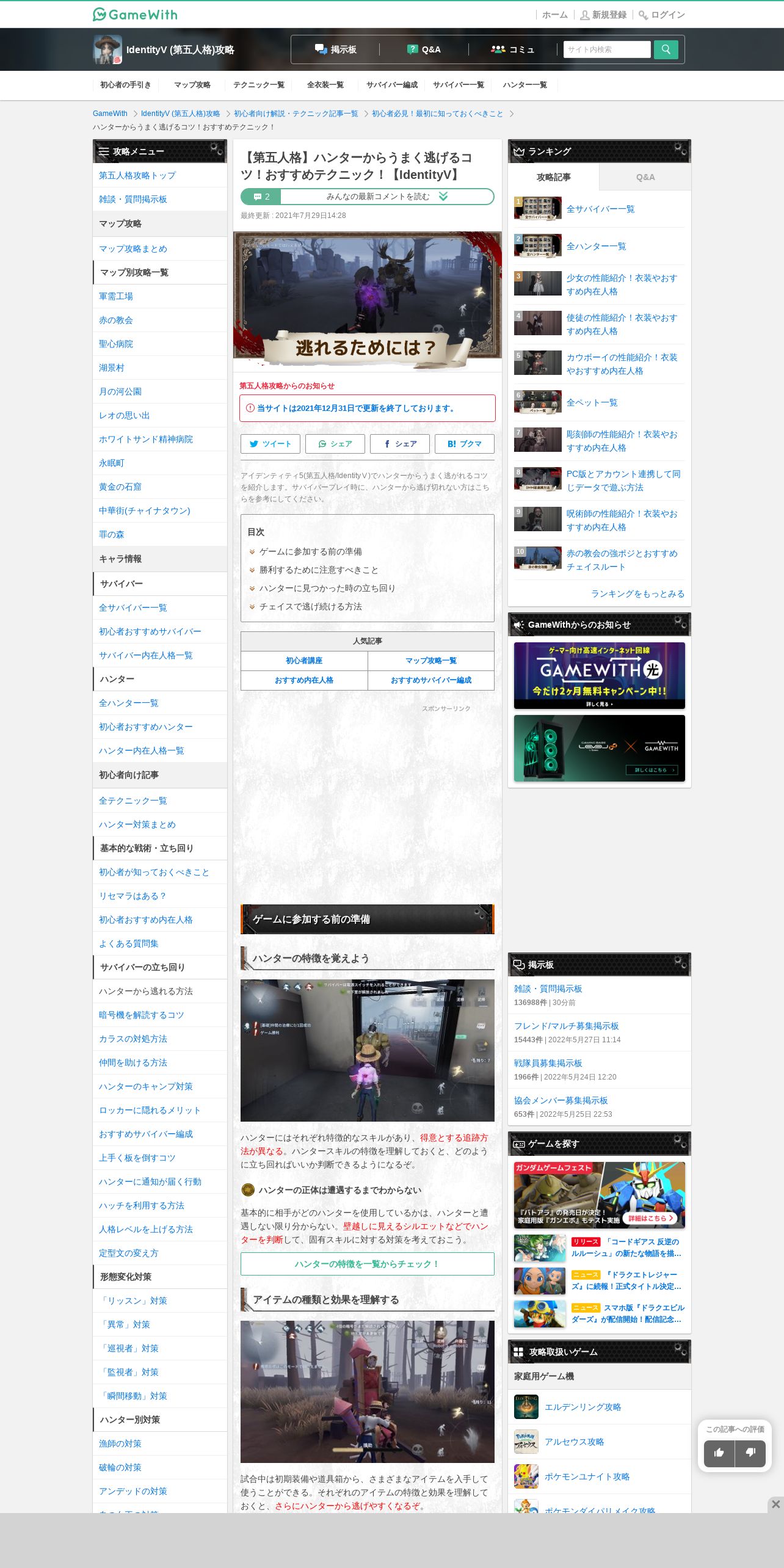Viewport: 784px width, 1568px height.
Task: Click ランキングをもっとみる link
Action: pos(637,593)
